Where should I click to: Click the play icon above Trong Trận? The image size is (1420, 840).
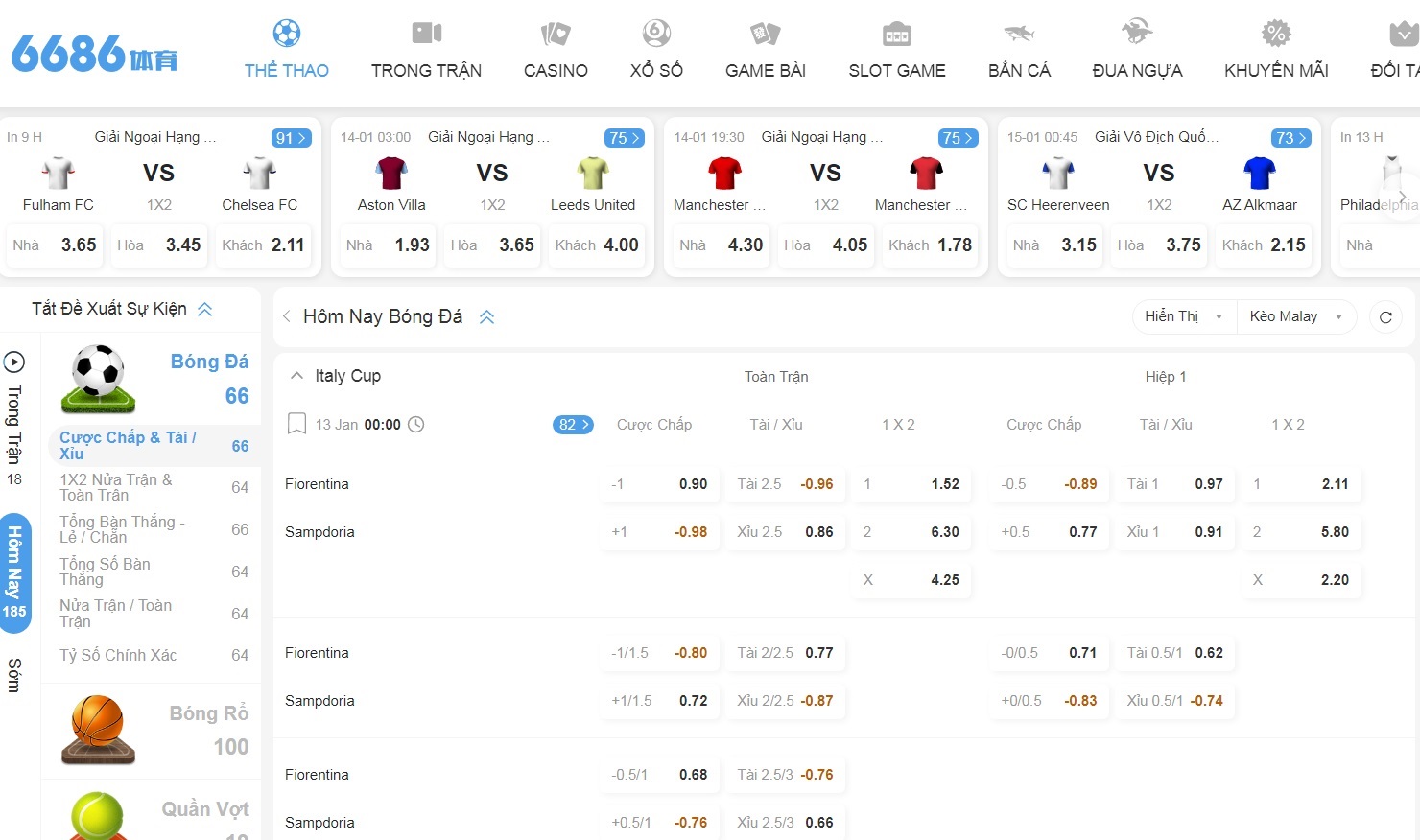coord(14,362)
